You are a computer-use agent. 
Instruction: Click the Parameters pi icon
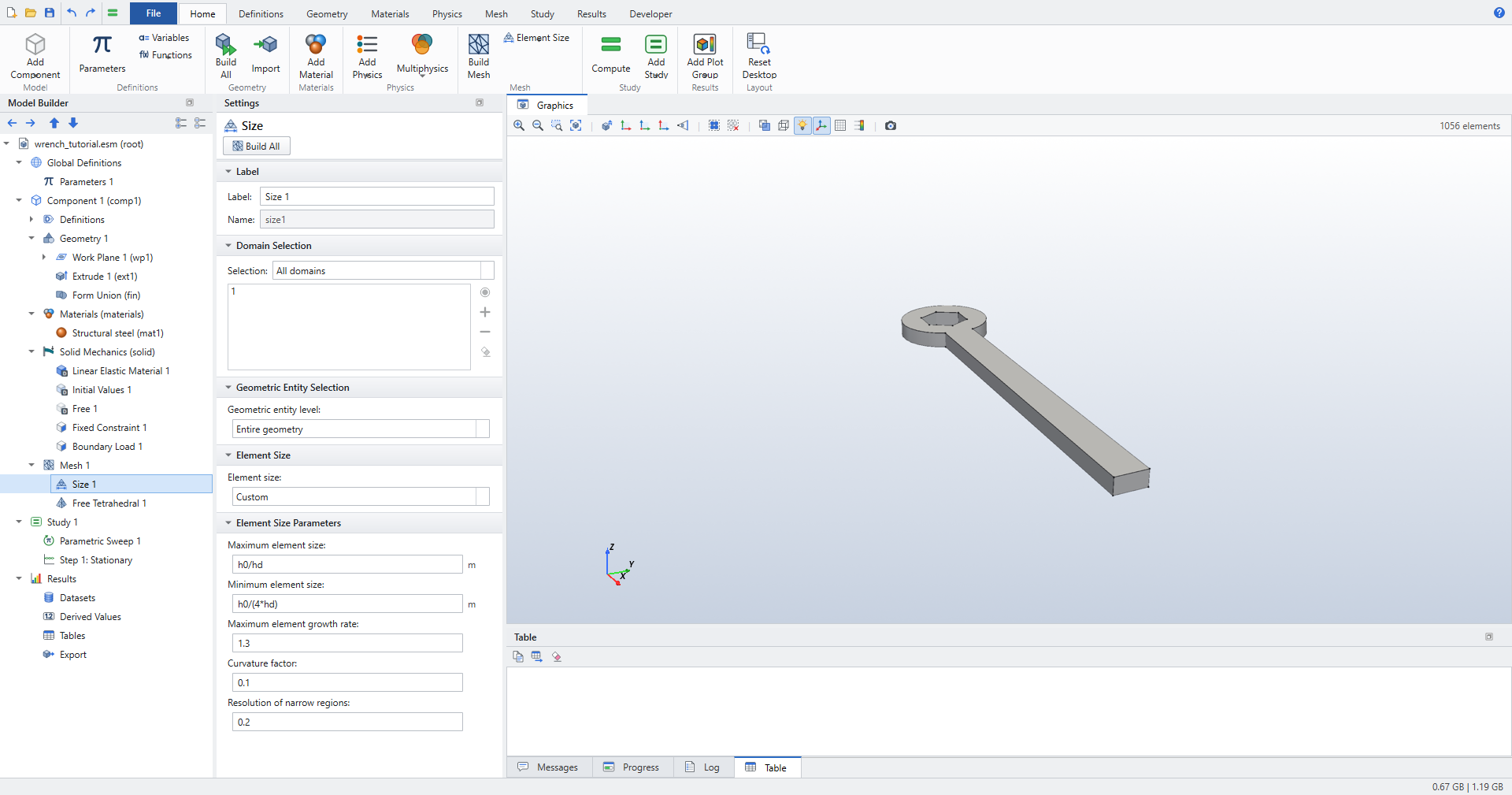pyautogui.click(x=102, y=44)
